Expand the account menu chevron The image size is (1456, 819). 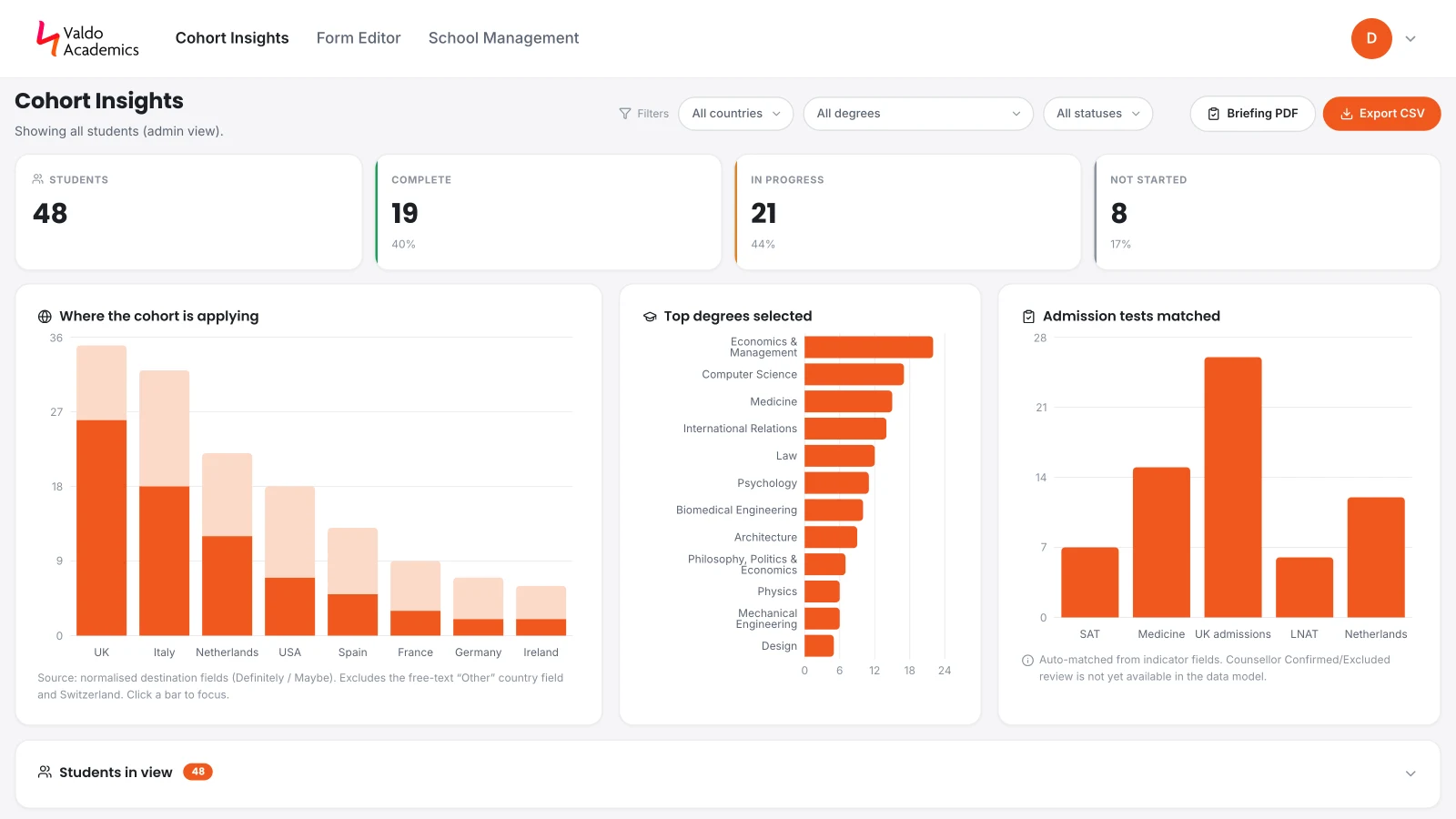pyautogui.click(x=1410, y=39)
